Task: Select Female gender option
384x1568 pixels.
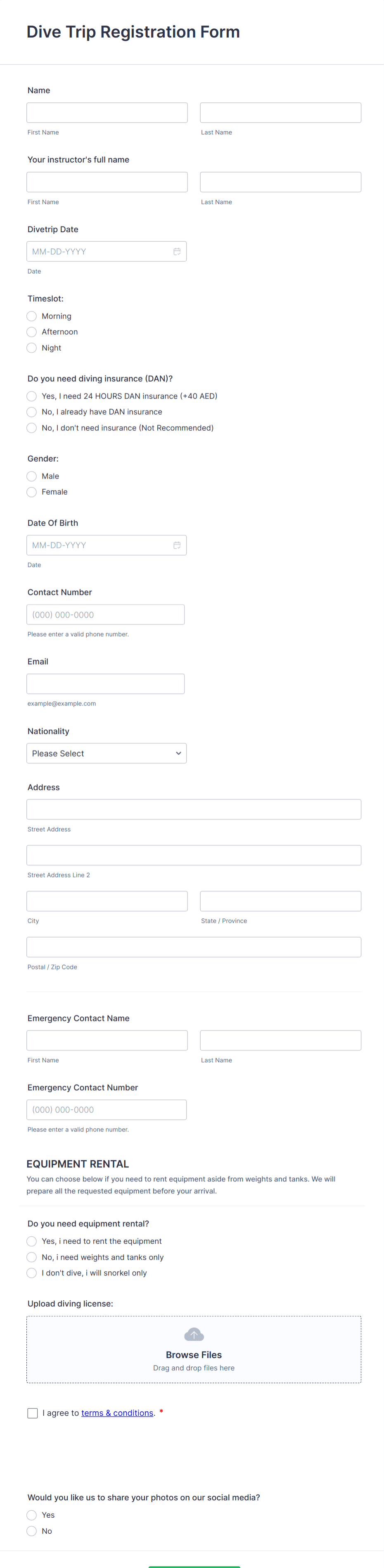Action: pyautogui.click(x=31, y=492)
